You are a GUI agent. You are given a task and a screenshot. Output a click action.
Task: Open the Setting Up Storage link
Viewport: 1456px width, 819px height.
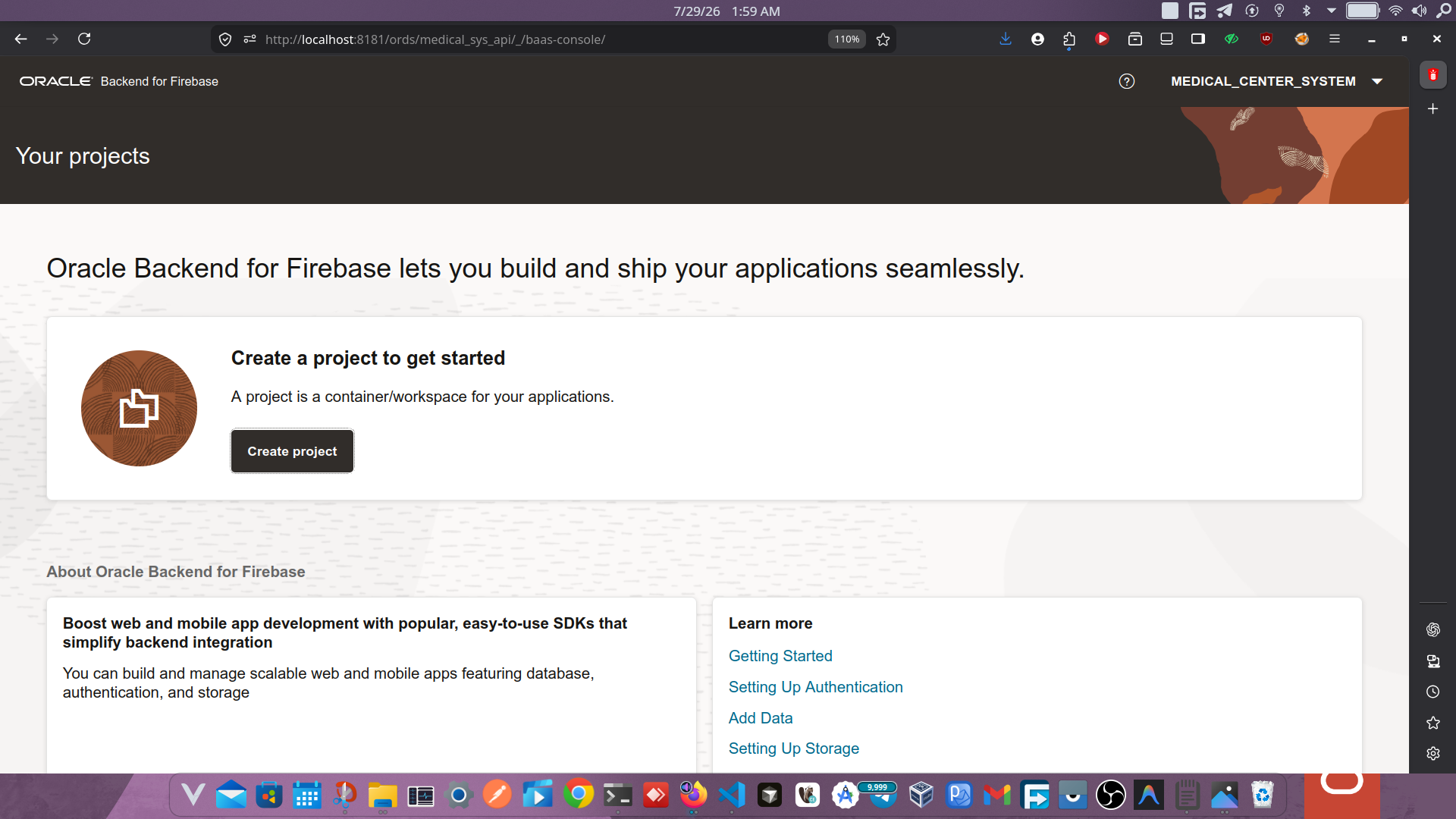794,748
